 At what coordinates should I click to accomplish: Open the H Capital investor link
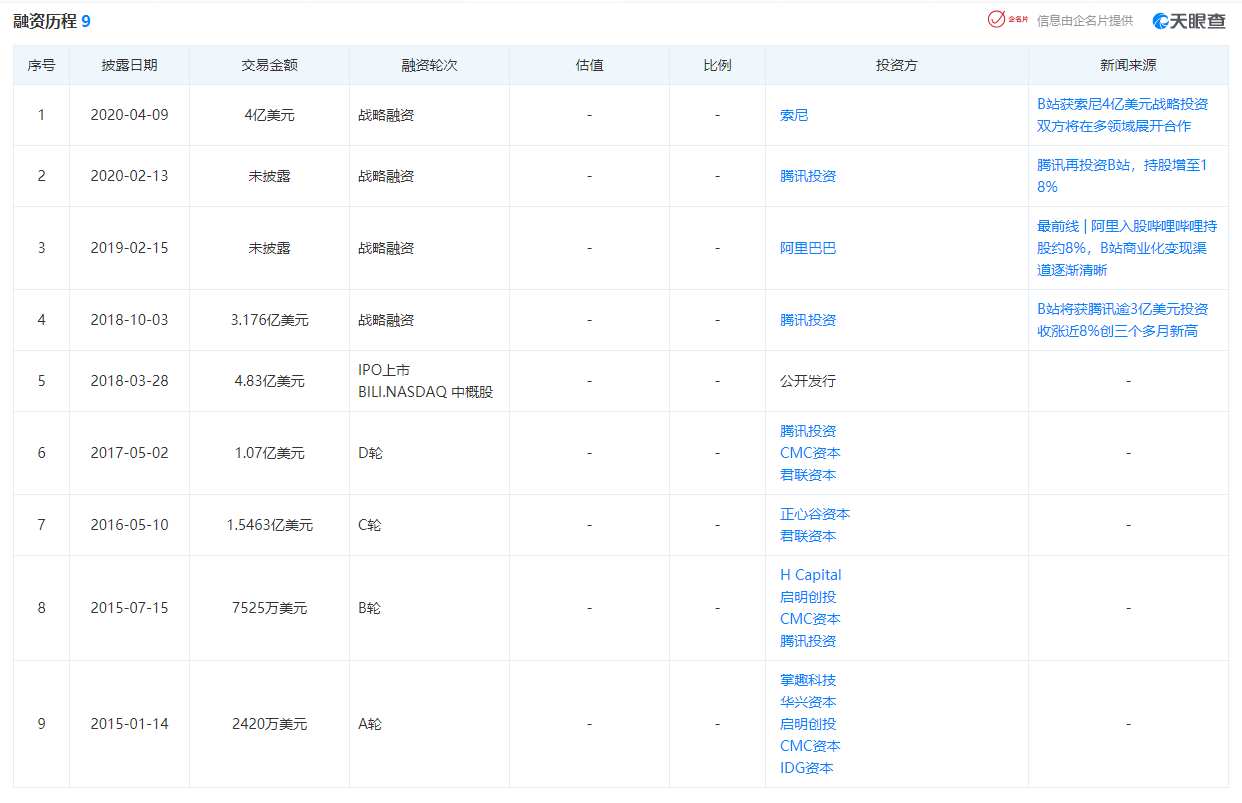pyautogui.click(x=811, y=575)
